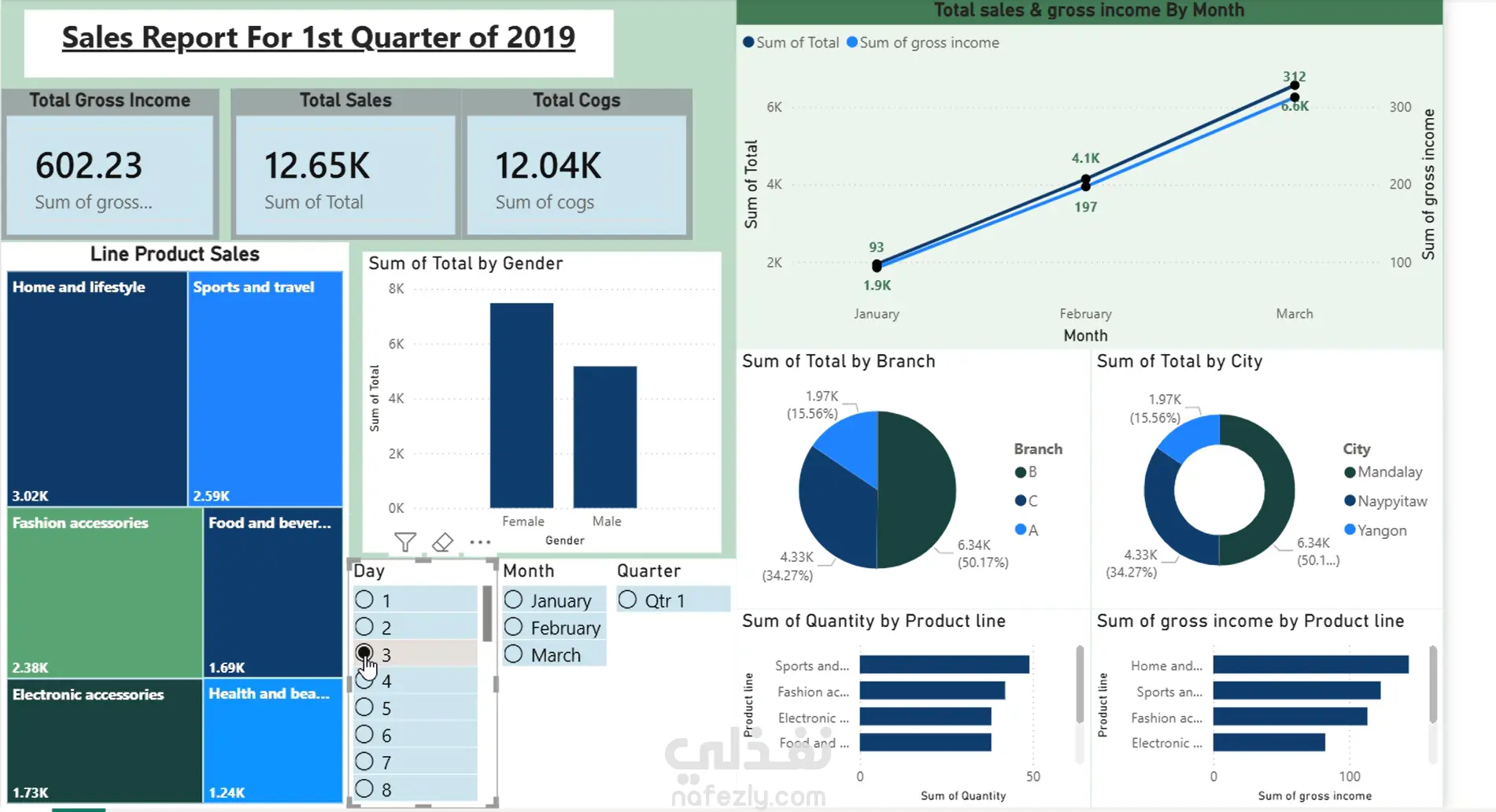
Task: Click Yangon legend marker in City chart
Action: [1350, 530]
